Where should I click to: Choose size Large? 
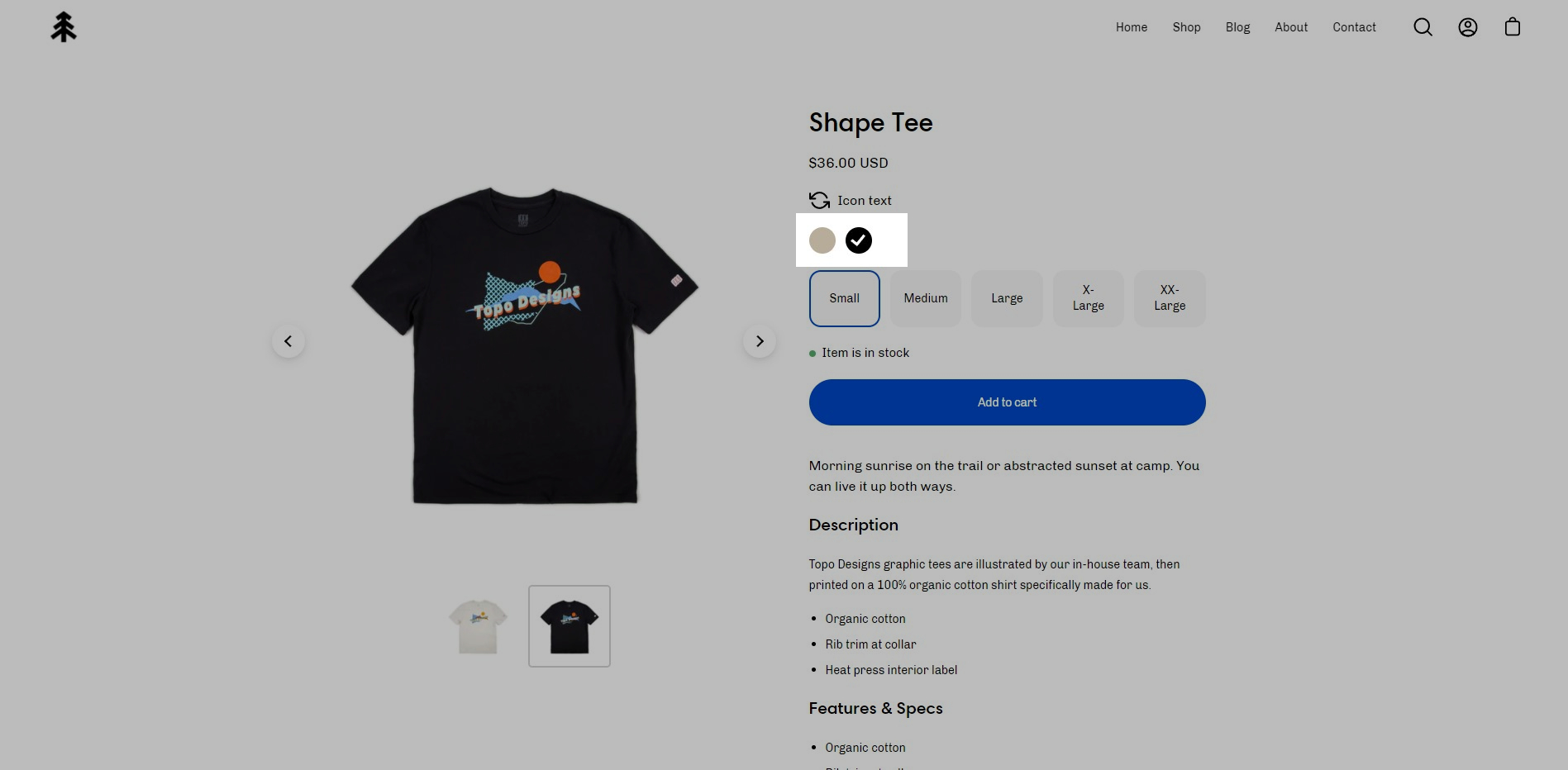tap(1007, 298)
